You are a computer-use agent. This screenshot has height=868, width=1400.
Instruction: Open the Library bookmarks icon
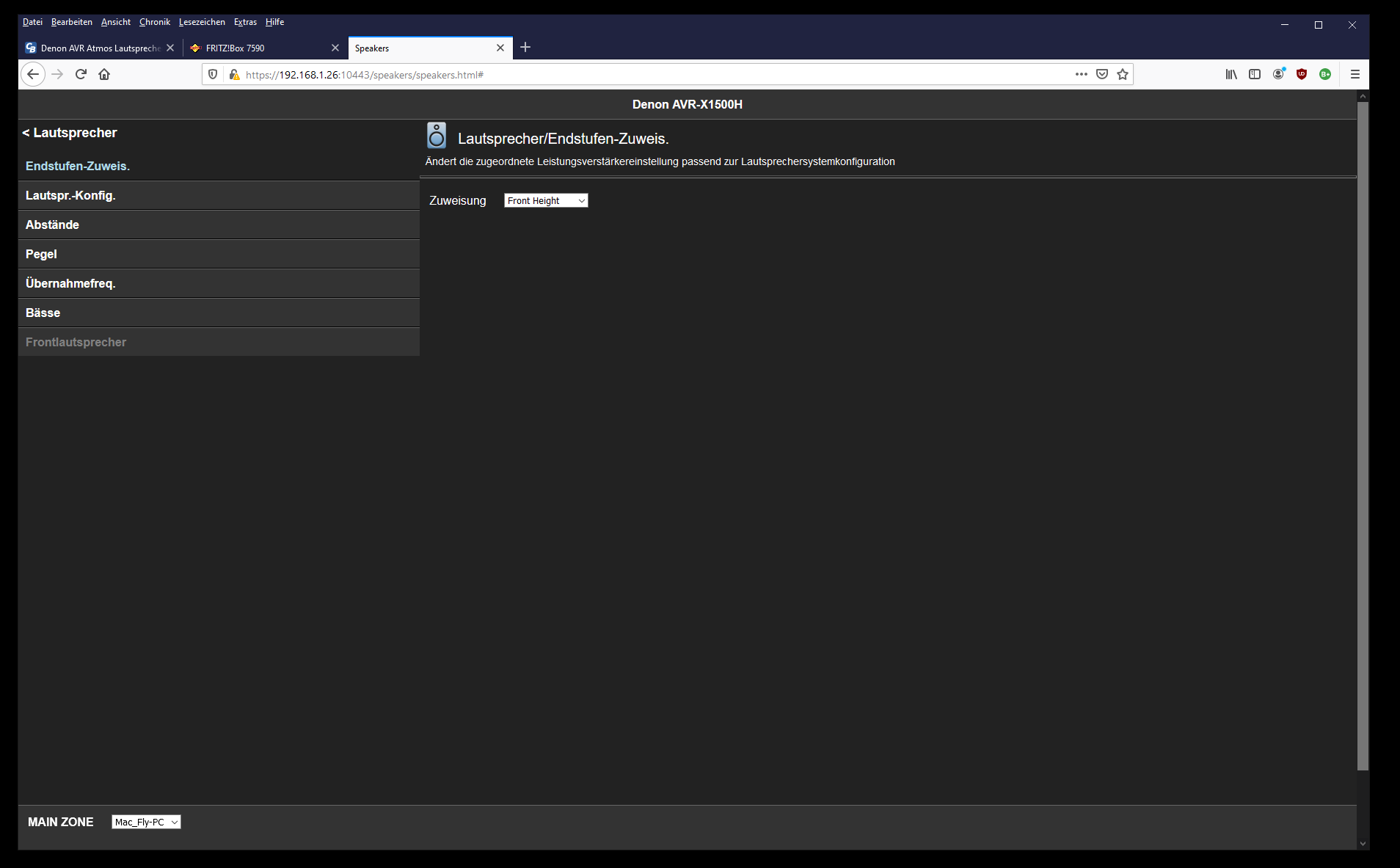pos(1231,74)
